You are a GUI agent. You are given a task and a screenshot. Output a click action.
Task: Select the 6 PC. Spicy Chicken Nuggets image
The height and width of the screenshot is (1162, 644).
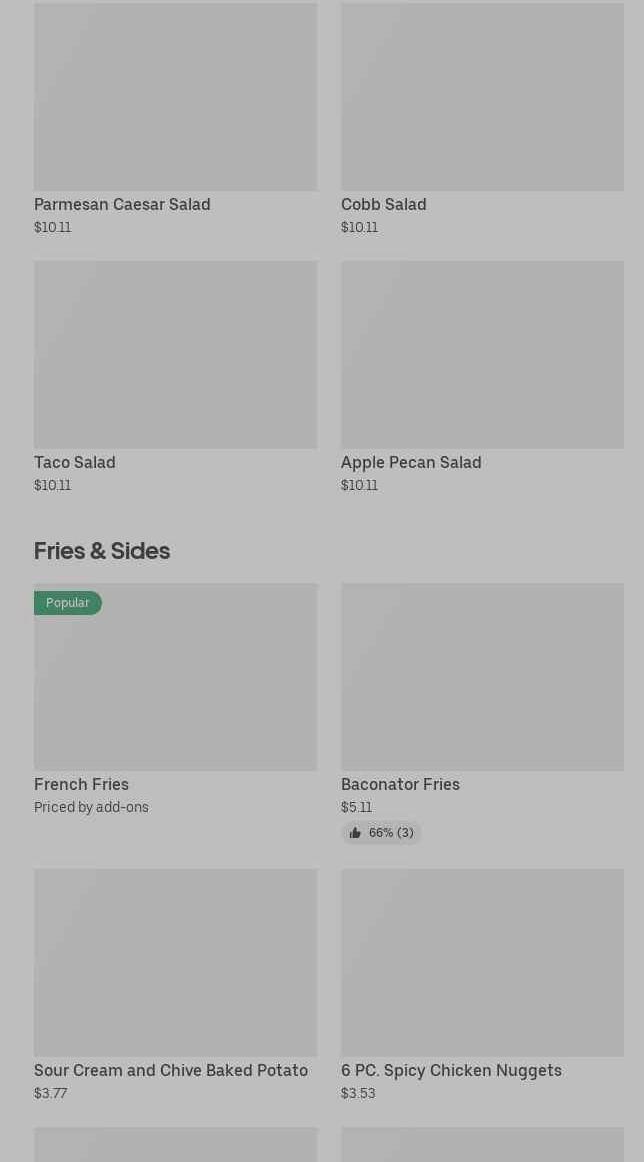(482, 962)
